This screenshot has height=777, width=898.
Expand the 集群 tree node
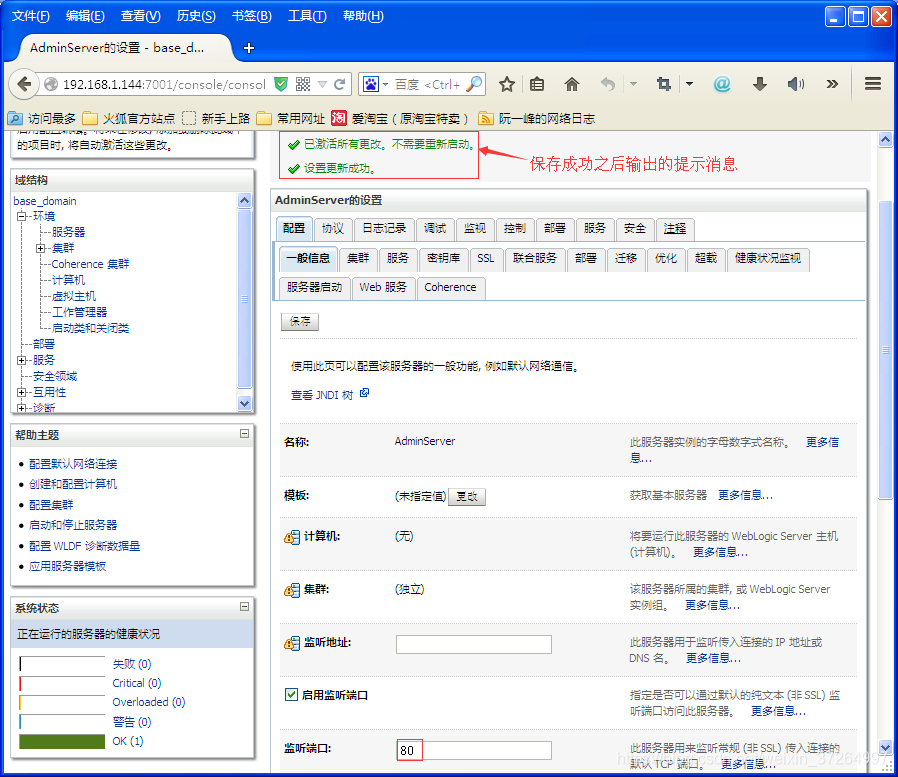pos(40,248)
